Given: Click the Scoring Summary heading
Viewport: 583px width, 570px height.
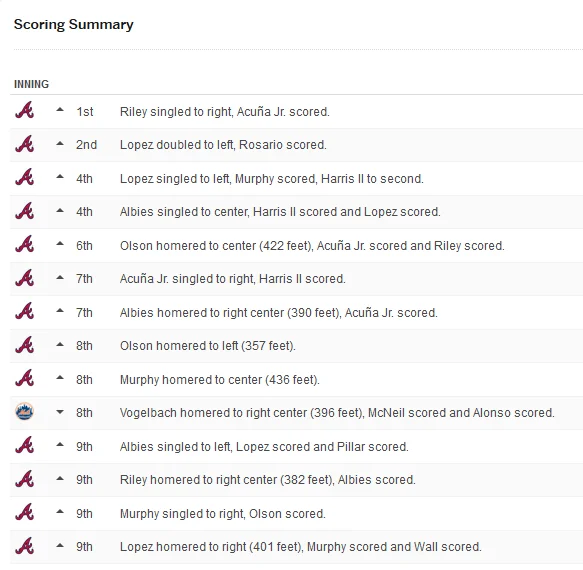Looking at the screenshot, I should tap(74, 25).
